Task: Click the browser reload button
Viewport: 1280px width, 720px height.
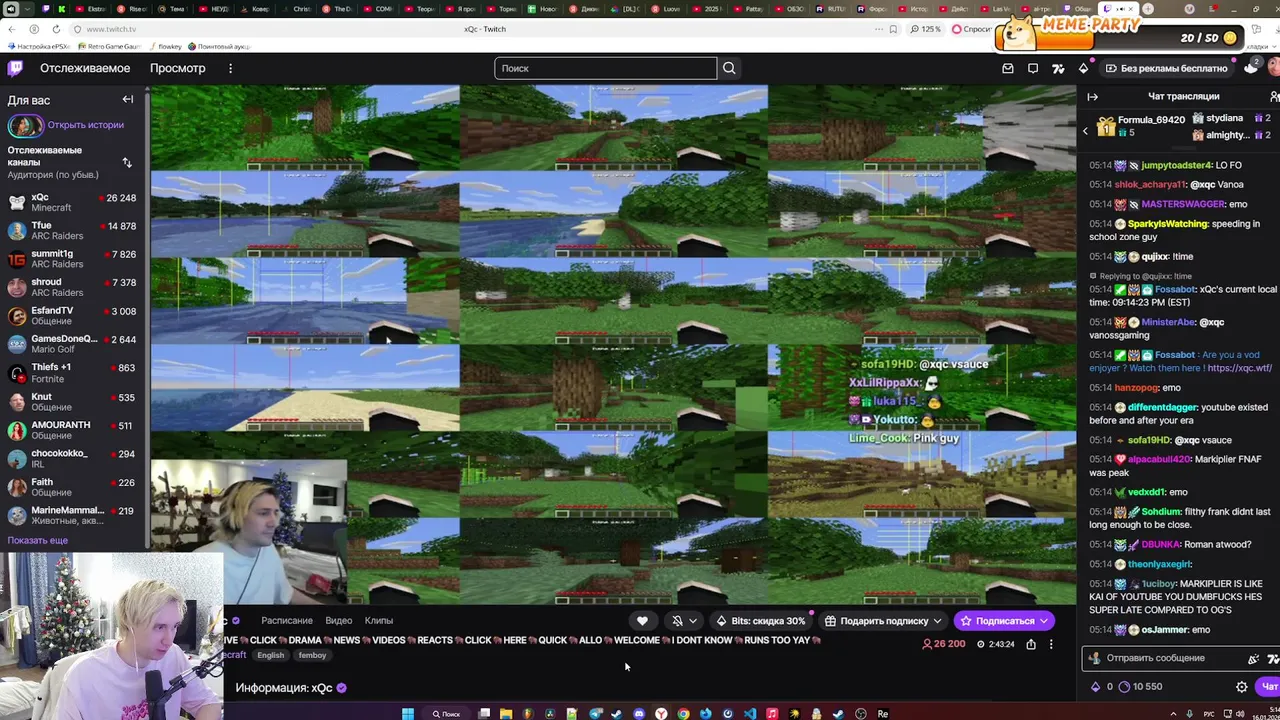Action: [x=56, y=29]
